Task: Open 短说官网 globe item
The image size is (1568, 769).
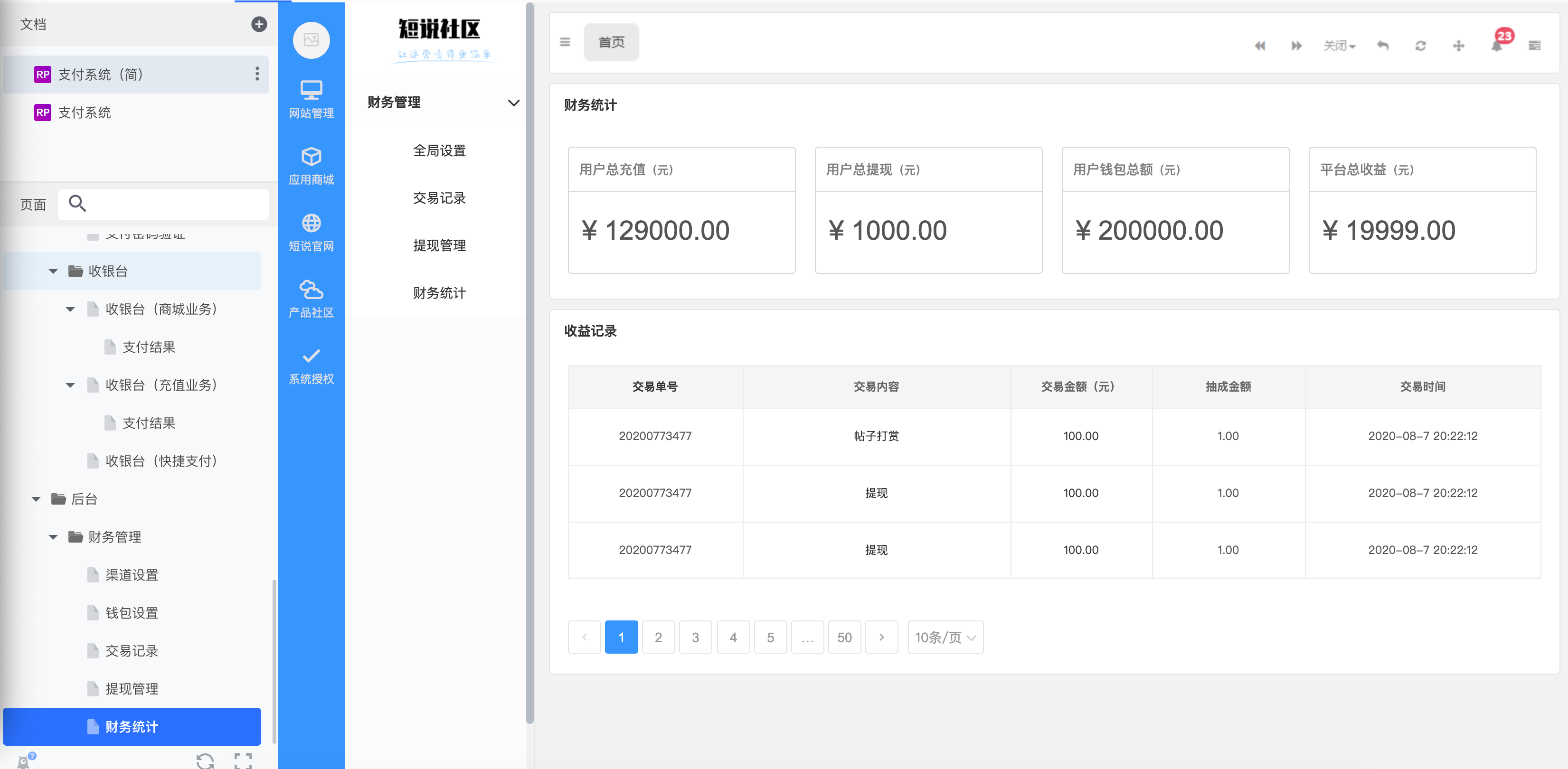Action: click(x=311, y=233)
